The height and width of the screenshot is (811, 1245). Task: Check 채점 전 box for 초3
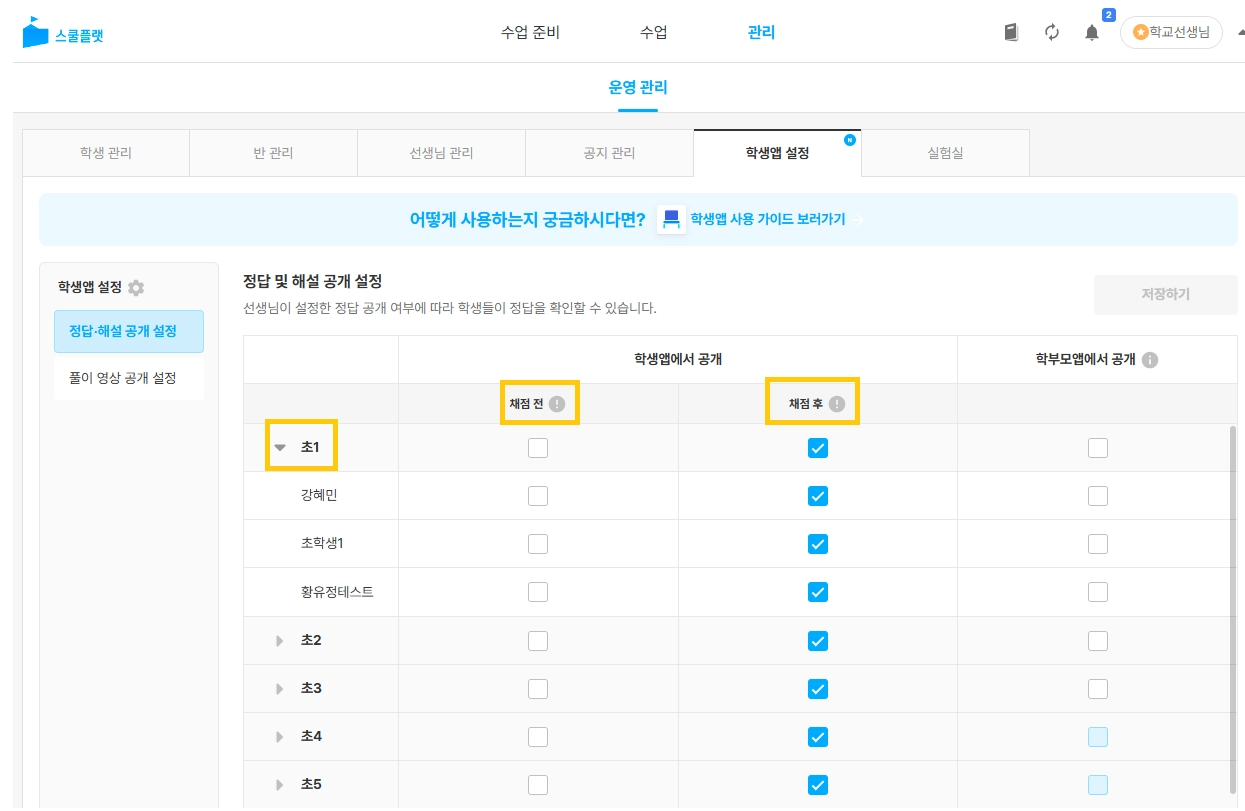click(538, 688)
